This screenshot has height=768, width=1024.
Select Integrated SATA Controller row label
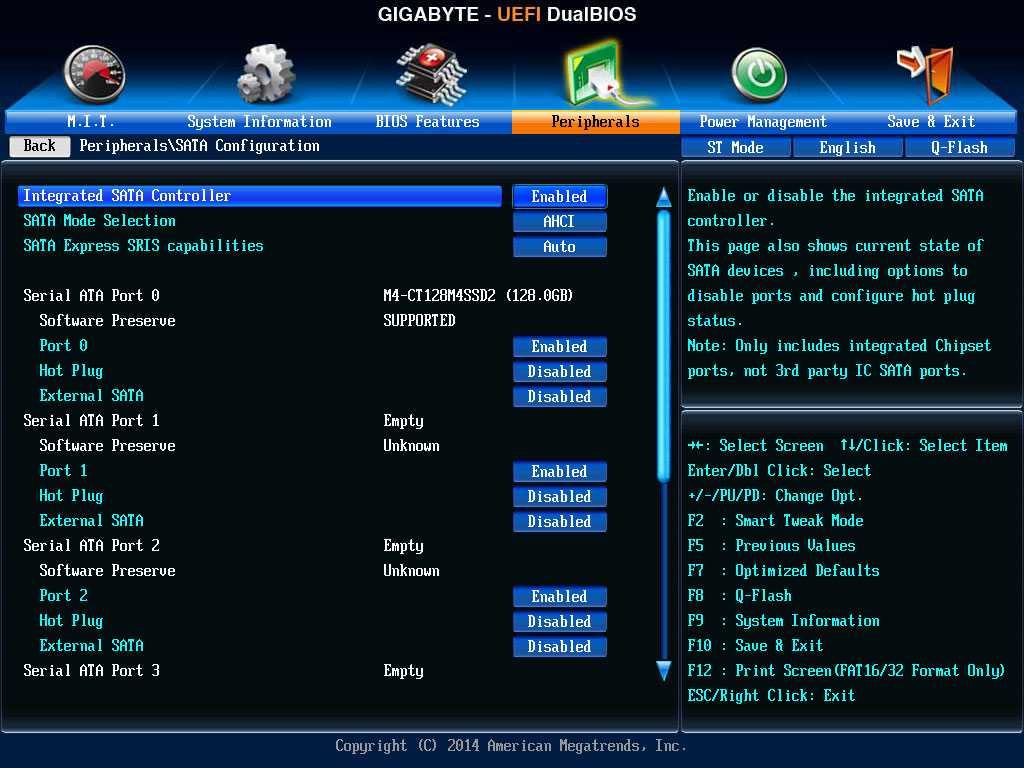(260, 196)
